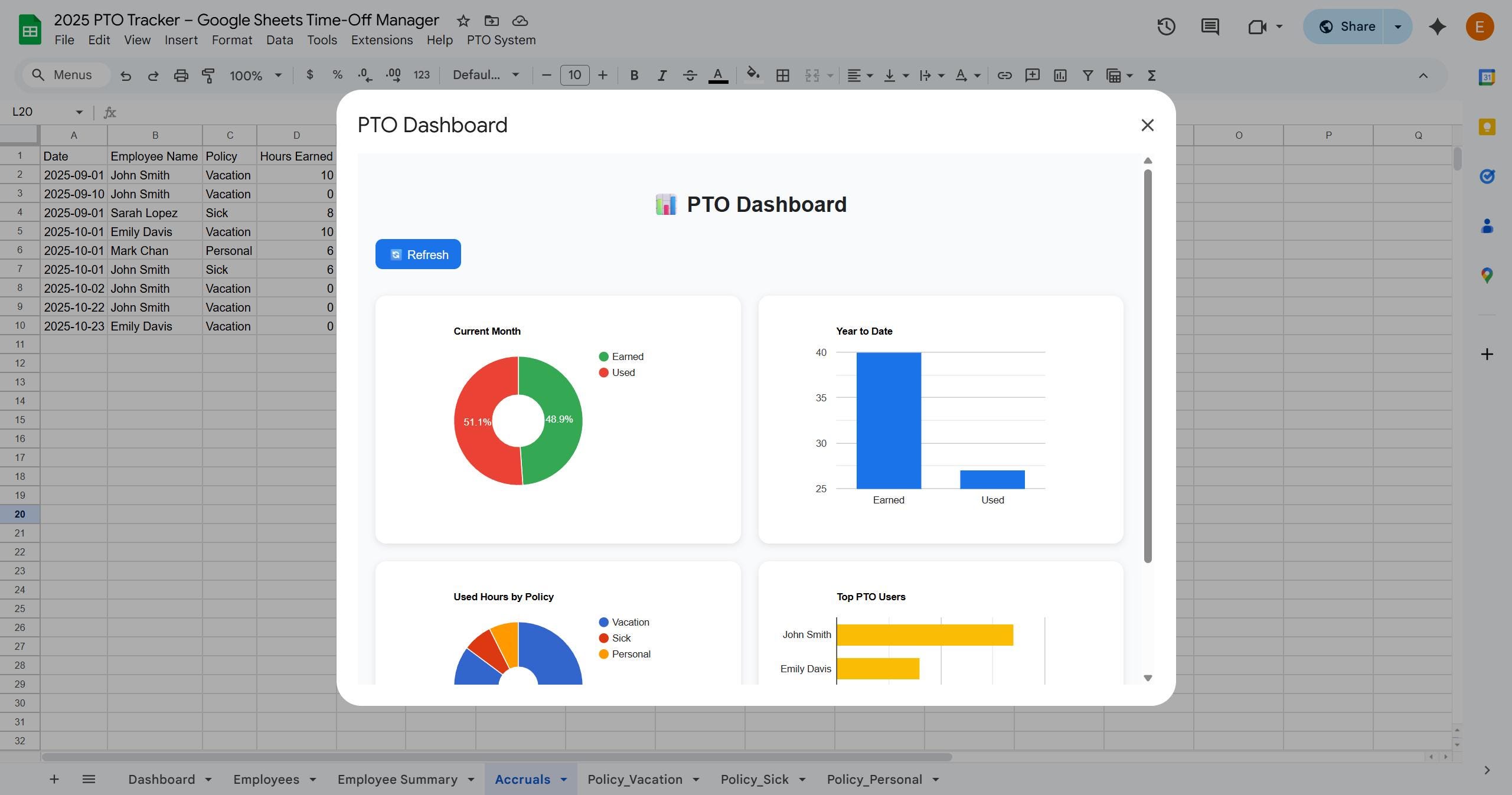Create a filter icon
Image resolution: width=1512 pixels, height=795 pixels.
(1088, 76)
